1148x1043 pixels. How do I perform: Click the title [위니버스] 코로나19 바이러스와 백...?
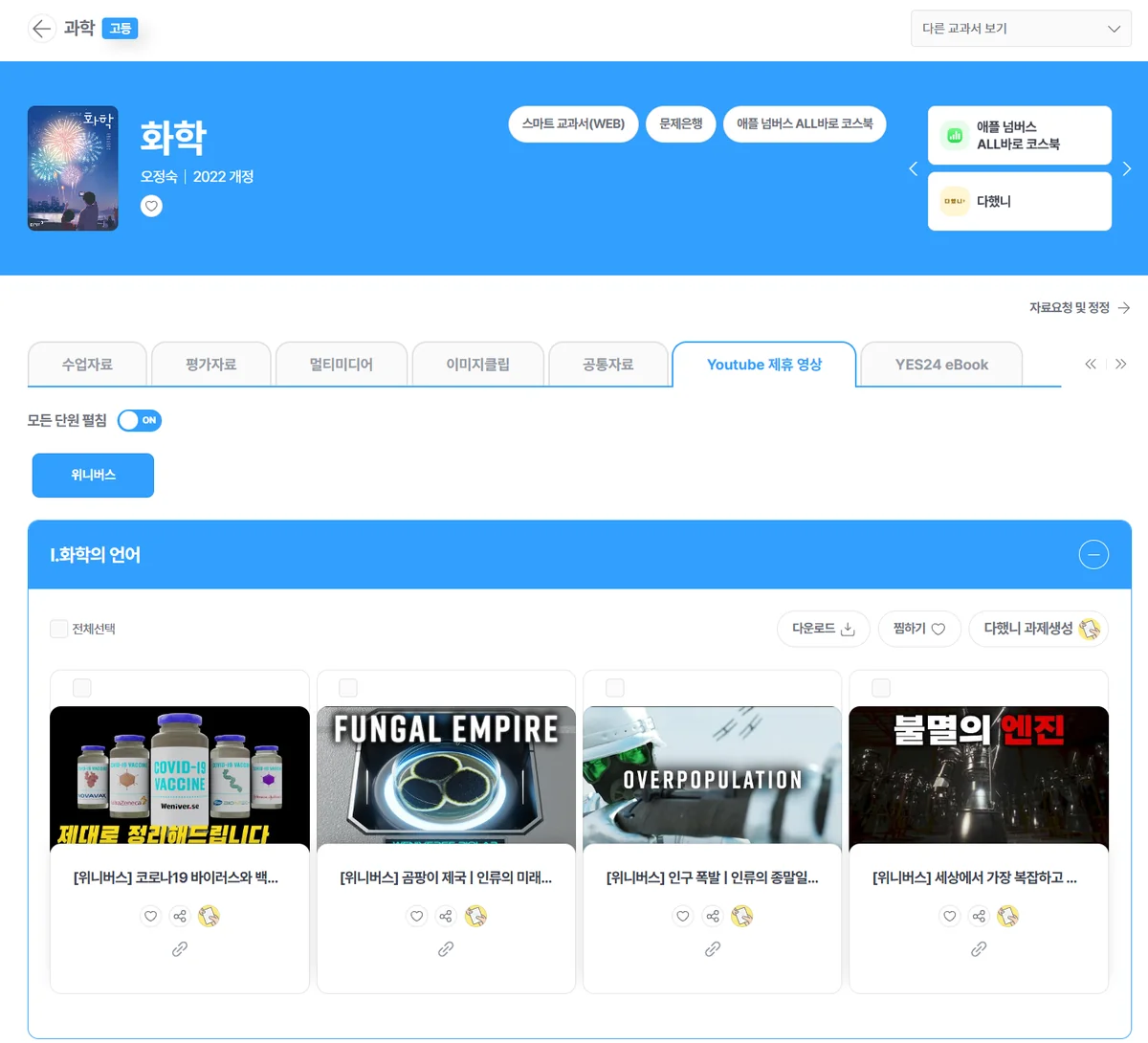point(176,877)
